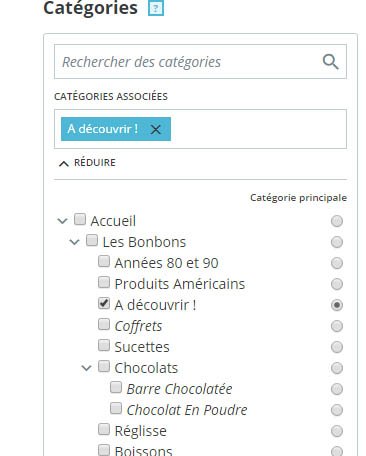
Task: Click the Catégories help icon
Action: pos(156,8)
